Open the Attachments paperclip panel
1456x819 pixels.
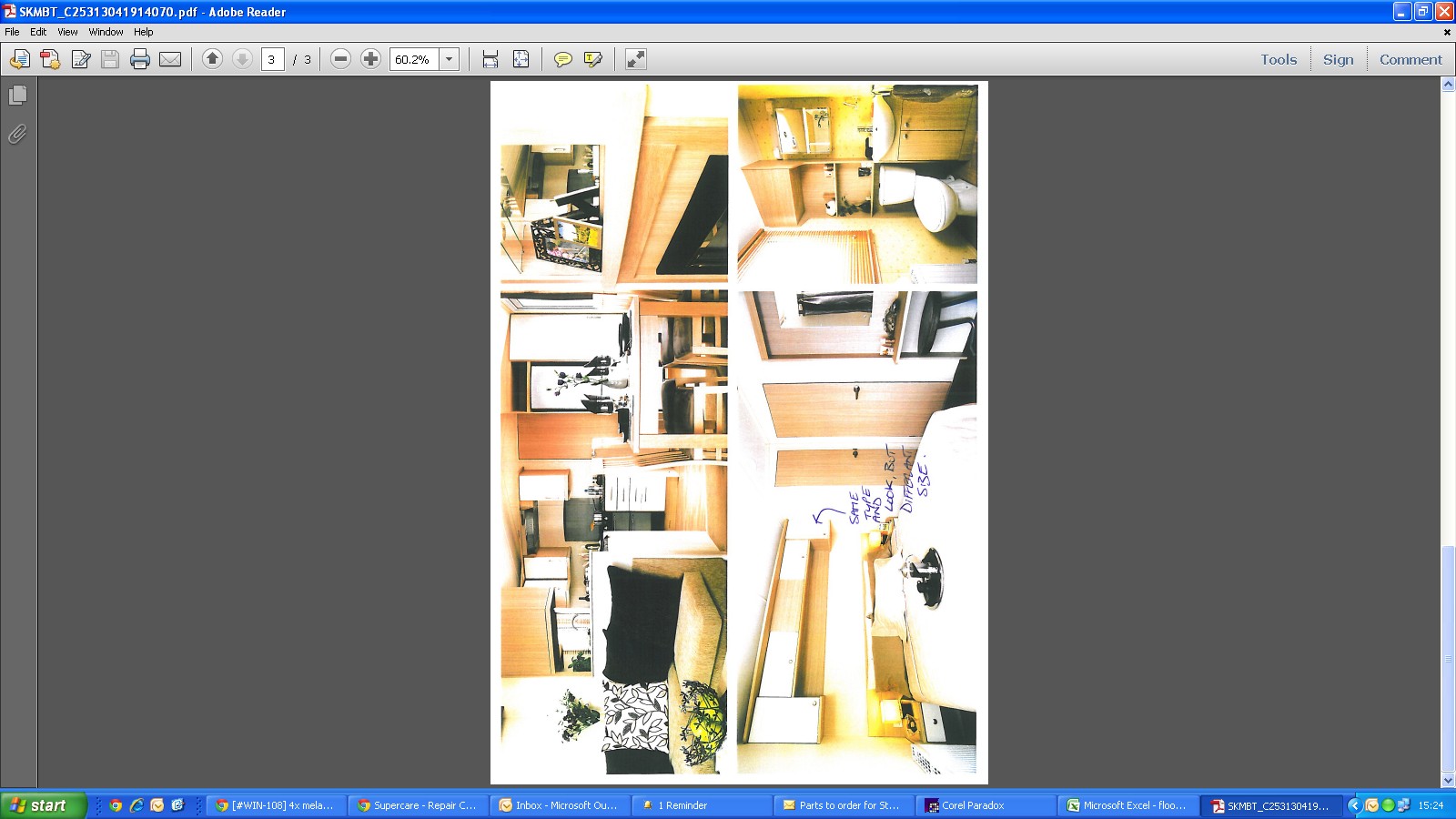coord(17,135)
